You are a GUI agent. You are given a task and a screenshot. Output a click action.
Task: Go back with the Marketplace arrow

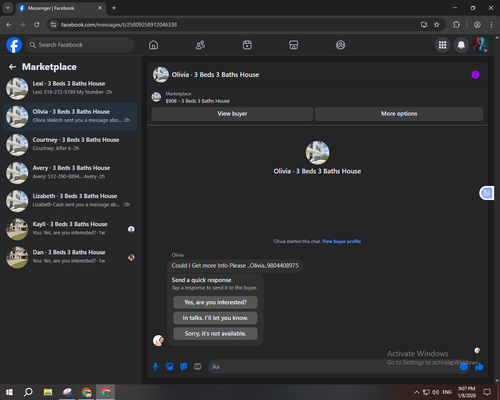tap(12, 67)
